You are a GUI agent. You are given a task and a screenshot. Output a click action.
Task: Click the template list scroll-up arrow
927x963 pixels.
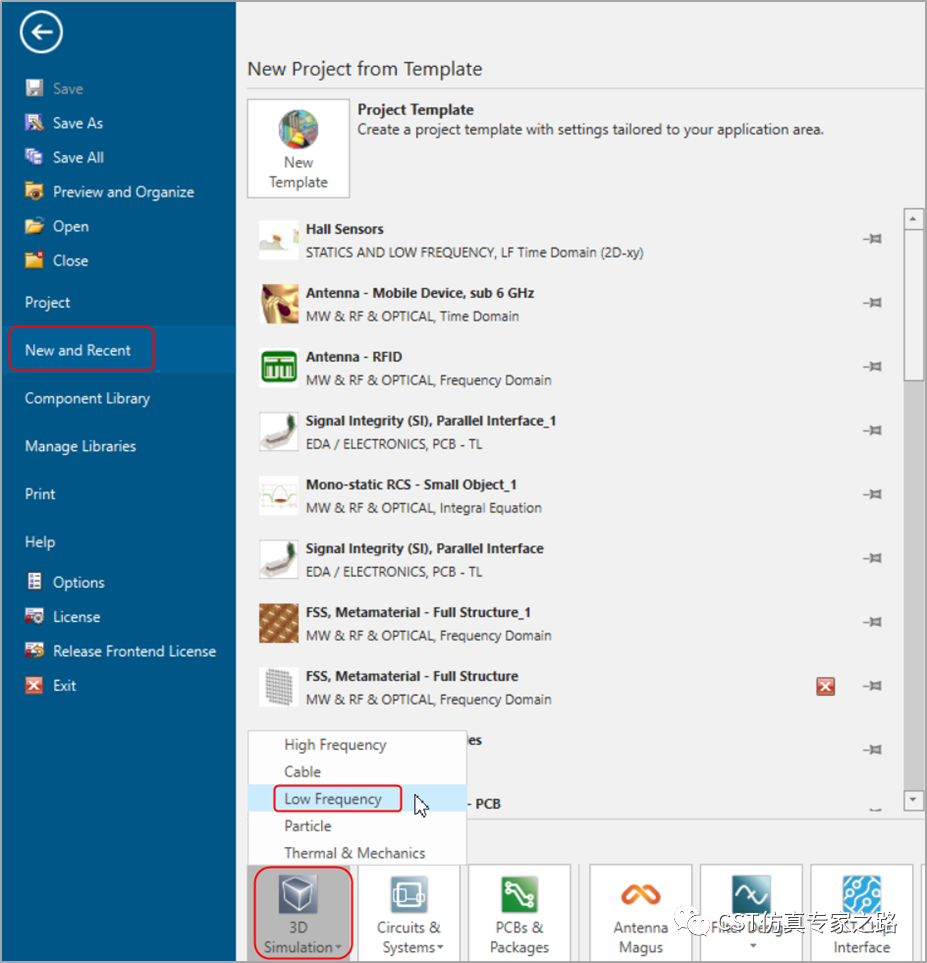(913, 219)
